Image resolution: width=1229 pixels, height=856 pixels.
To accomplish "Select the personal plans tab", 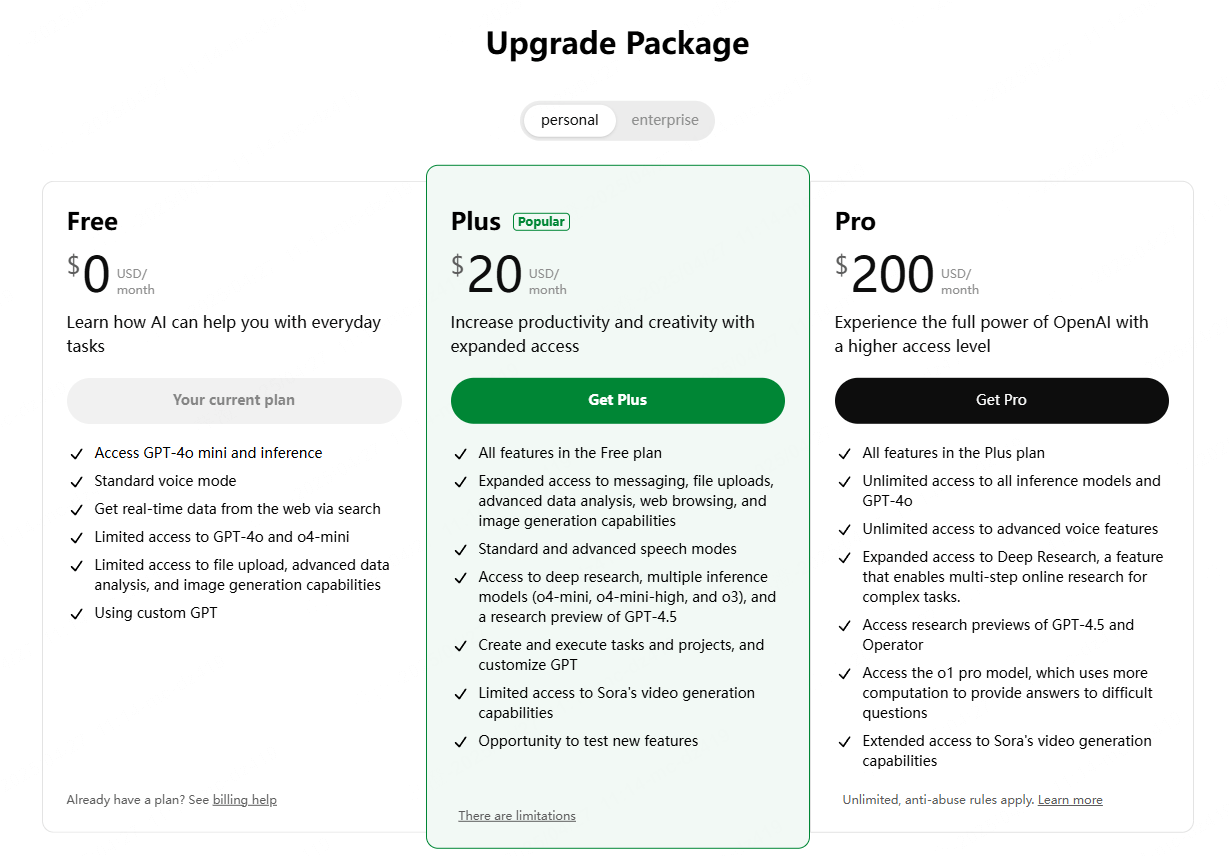I will (570, 120).
